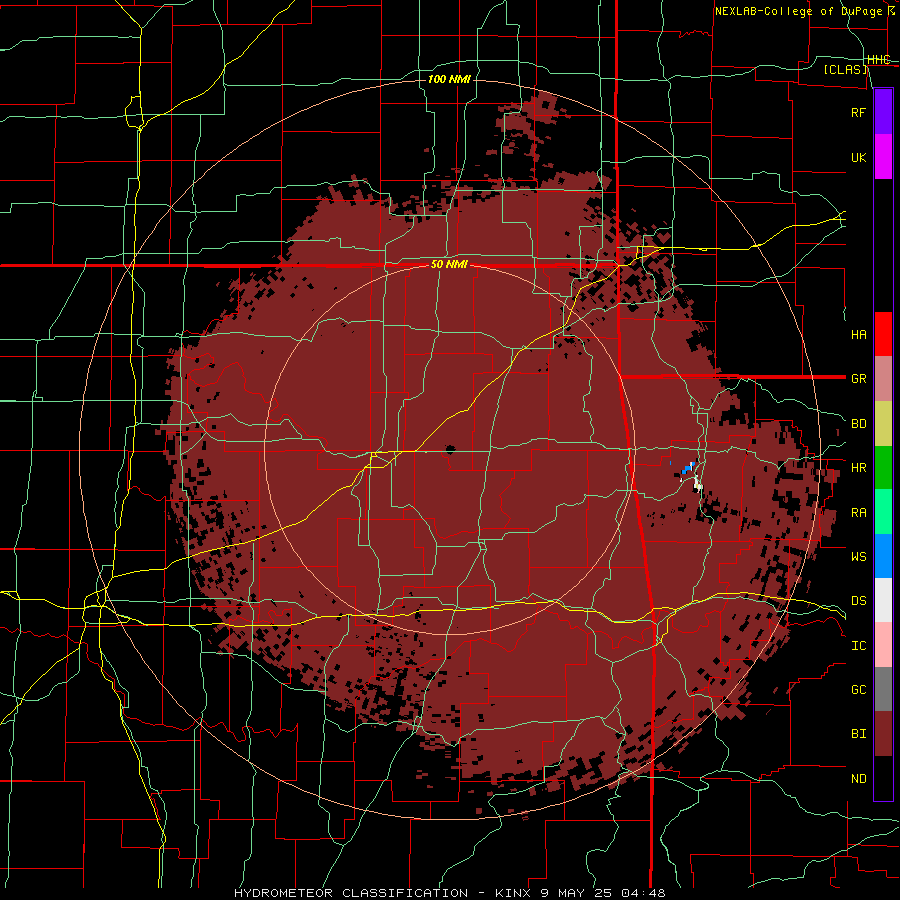Click the olive-yellow BD color swatch

[x=883, y=424]
